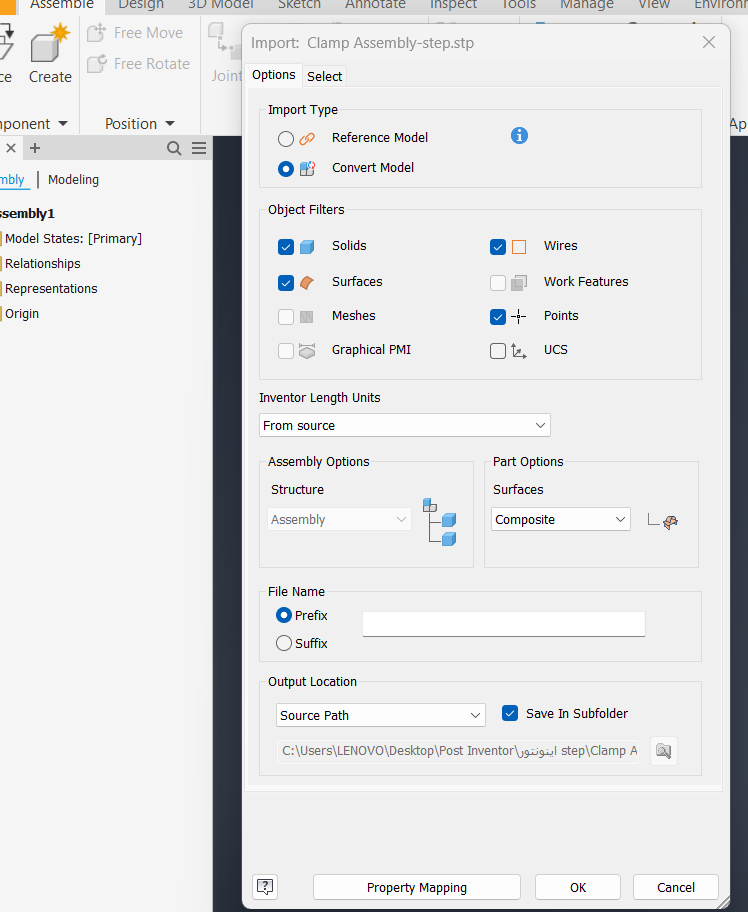Switch to the Options tab
748x912 pixels.
tap(273, 75)
